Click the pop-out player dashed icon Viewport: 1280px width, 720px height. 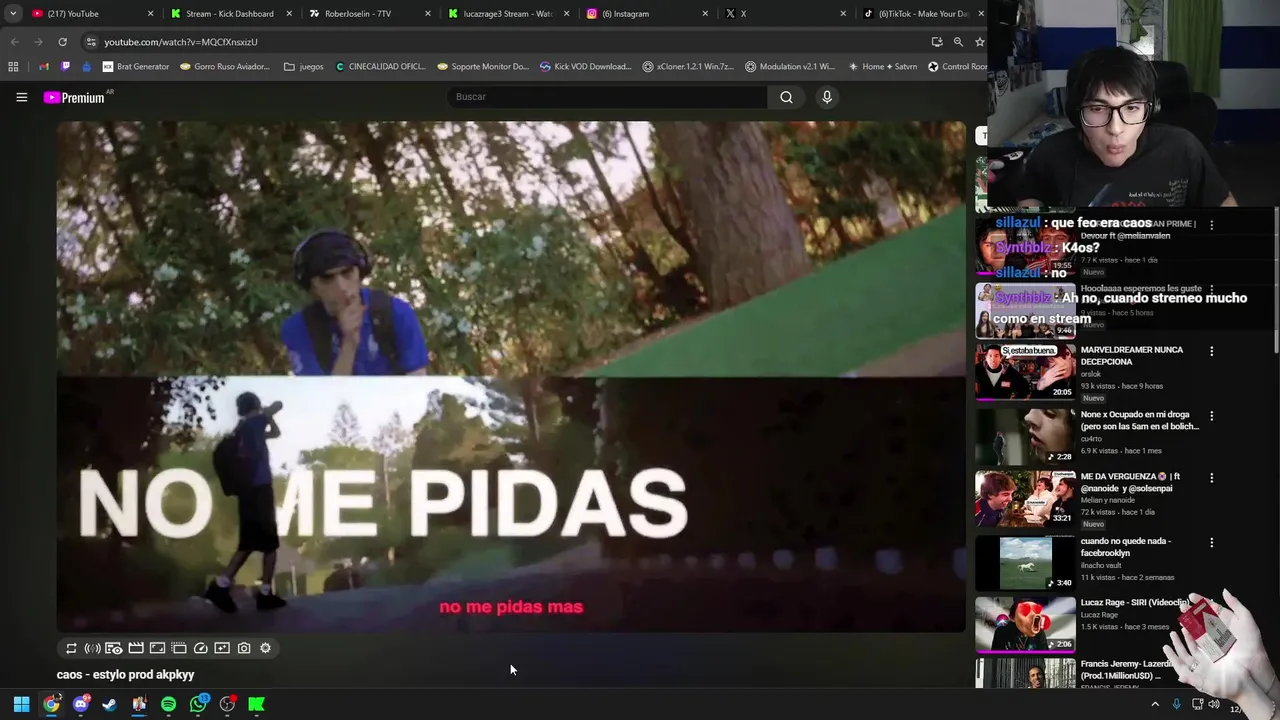pos(179,648)
